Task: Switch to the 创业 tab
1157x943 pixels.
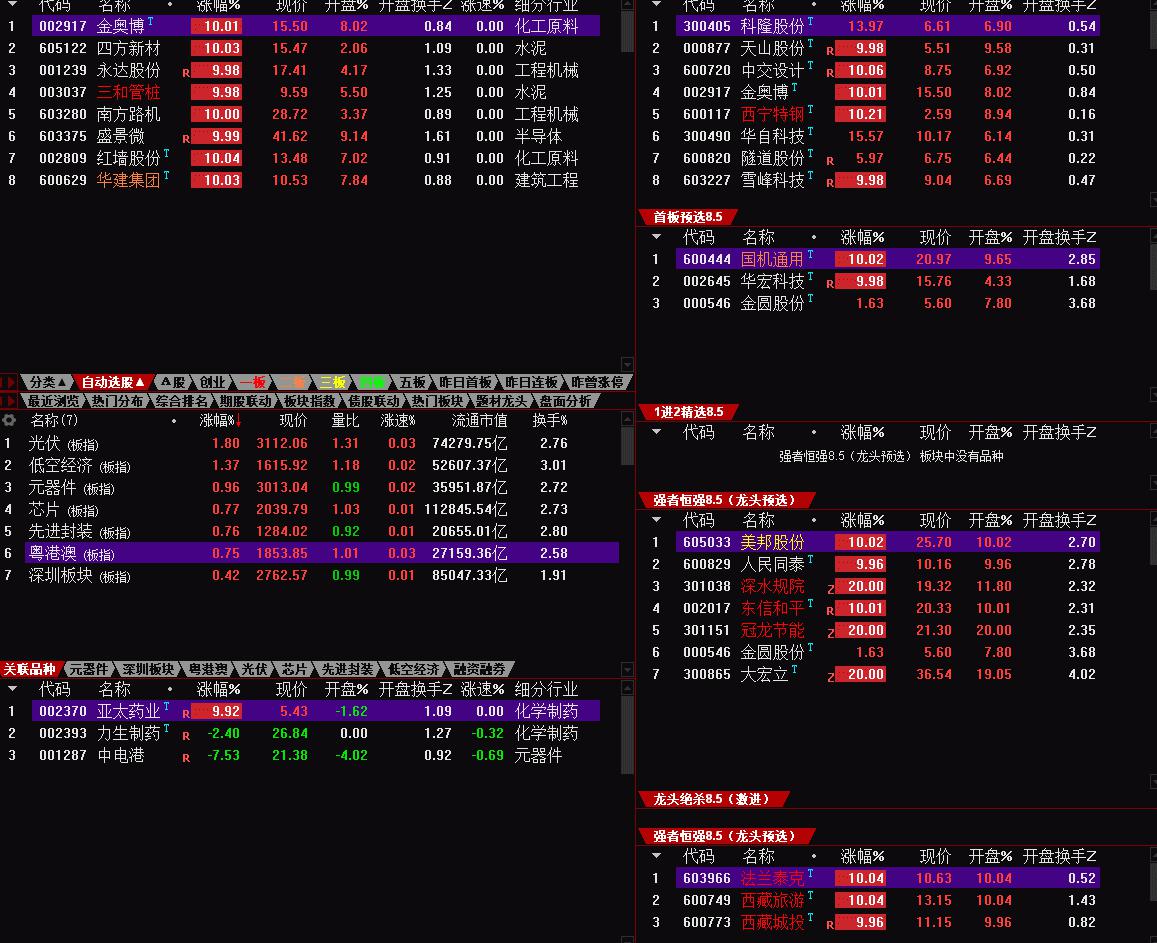Action: [x=212, y=382]
